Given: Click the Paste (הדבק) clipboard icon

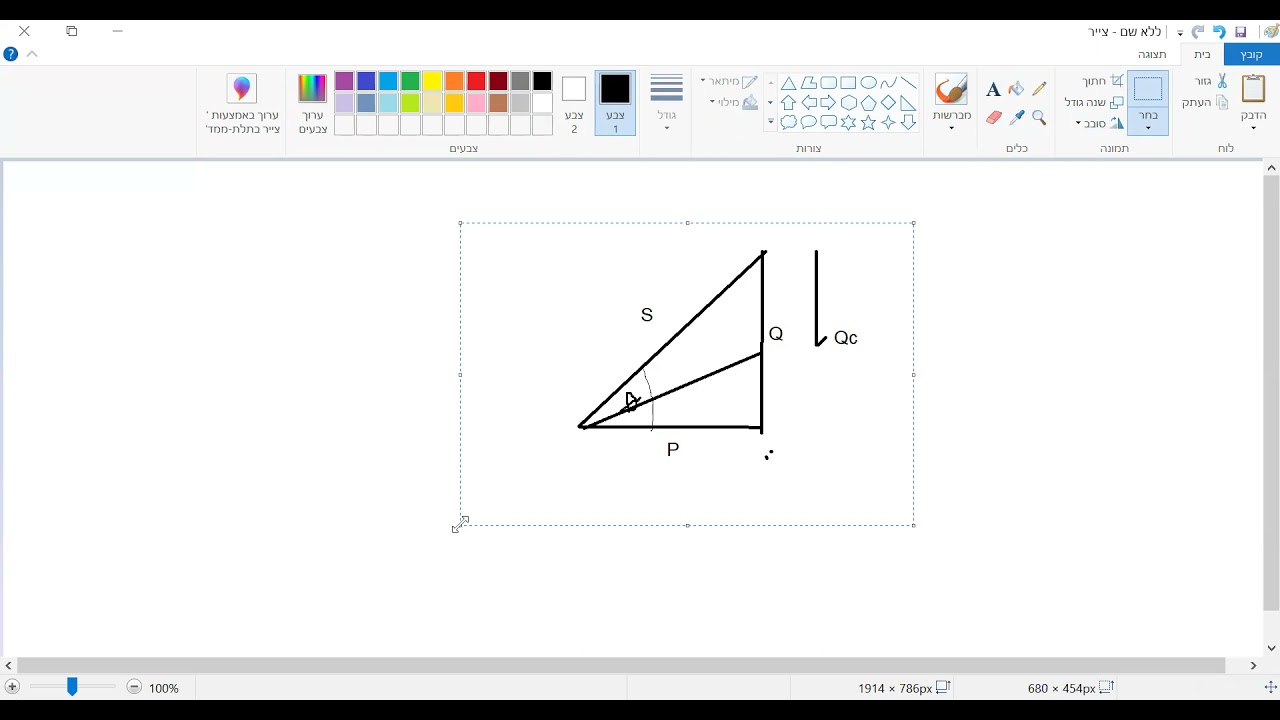Looking at the screenshot, I should [1253, 88].
